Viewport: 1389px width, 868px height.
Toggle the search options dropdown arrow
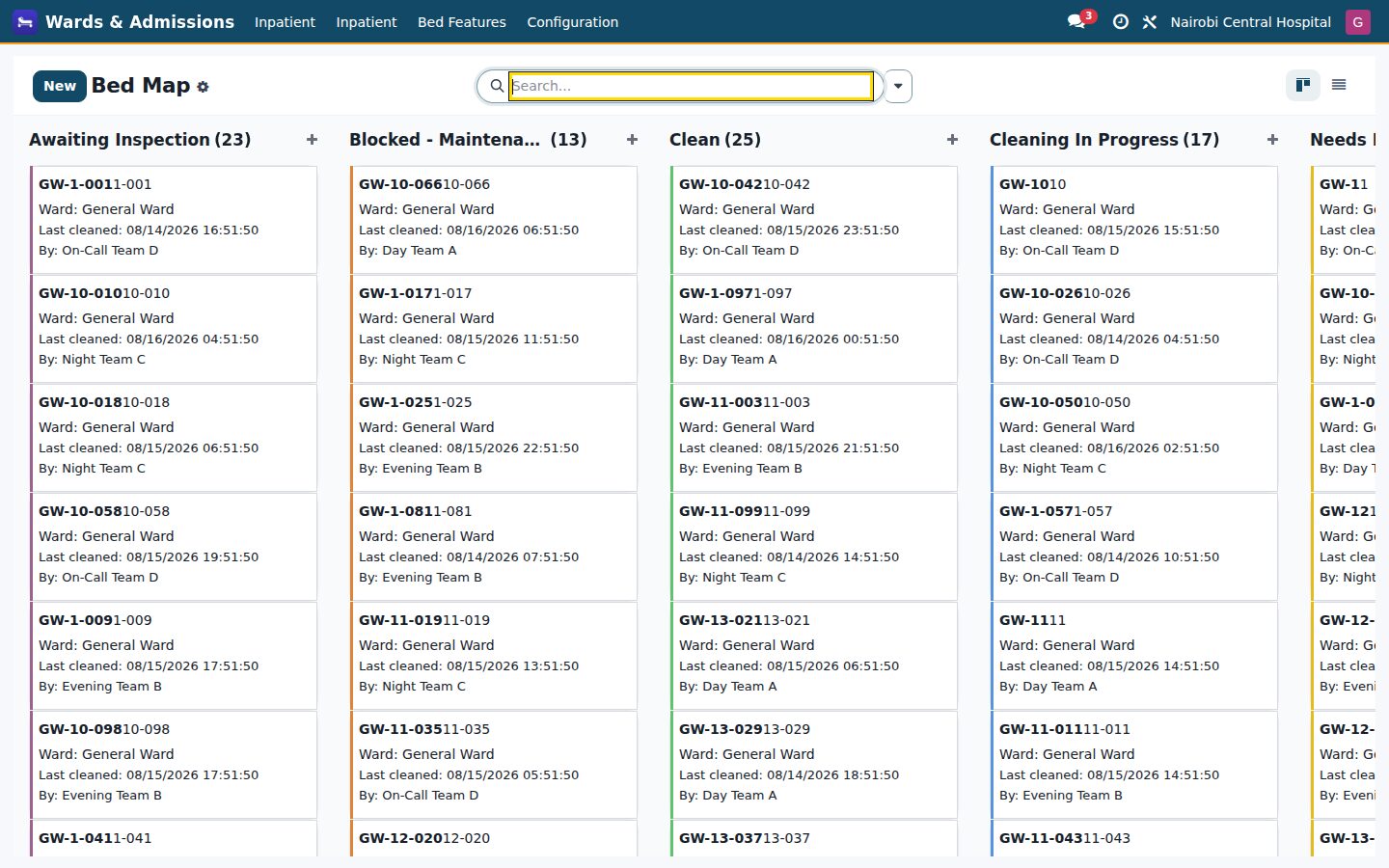(898, 86)
